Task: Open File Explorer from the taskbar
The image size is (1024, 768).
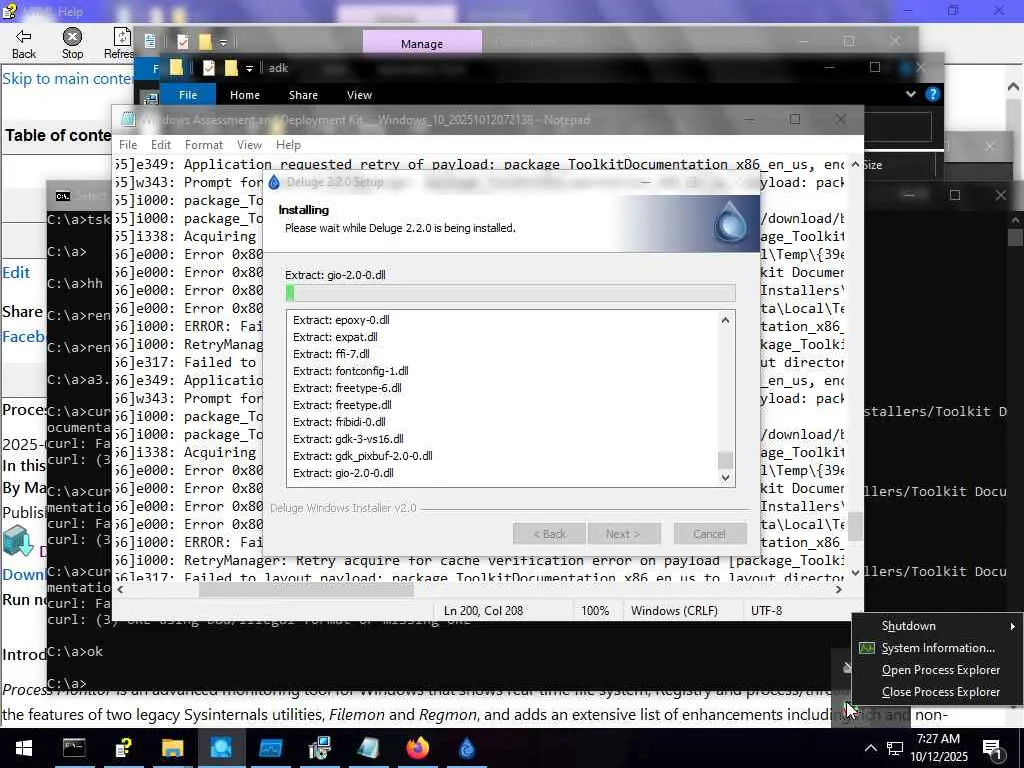Action: pyautogui.click(x=172, y=748)
